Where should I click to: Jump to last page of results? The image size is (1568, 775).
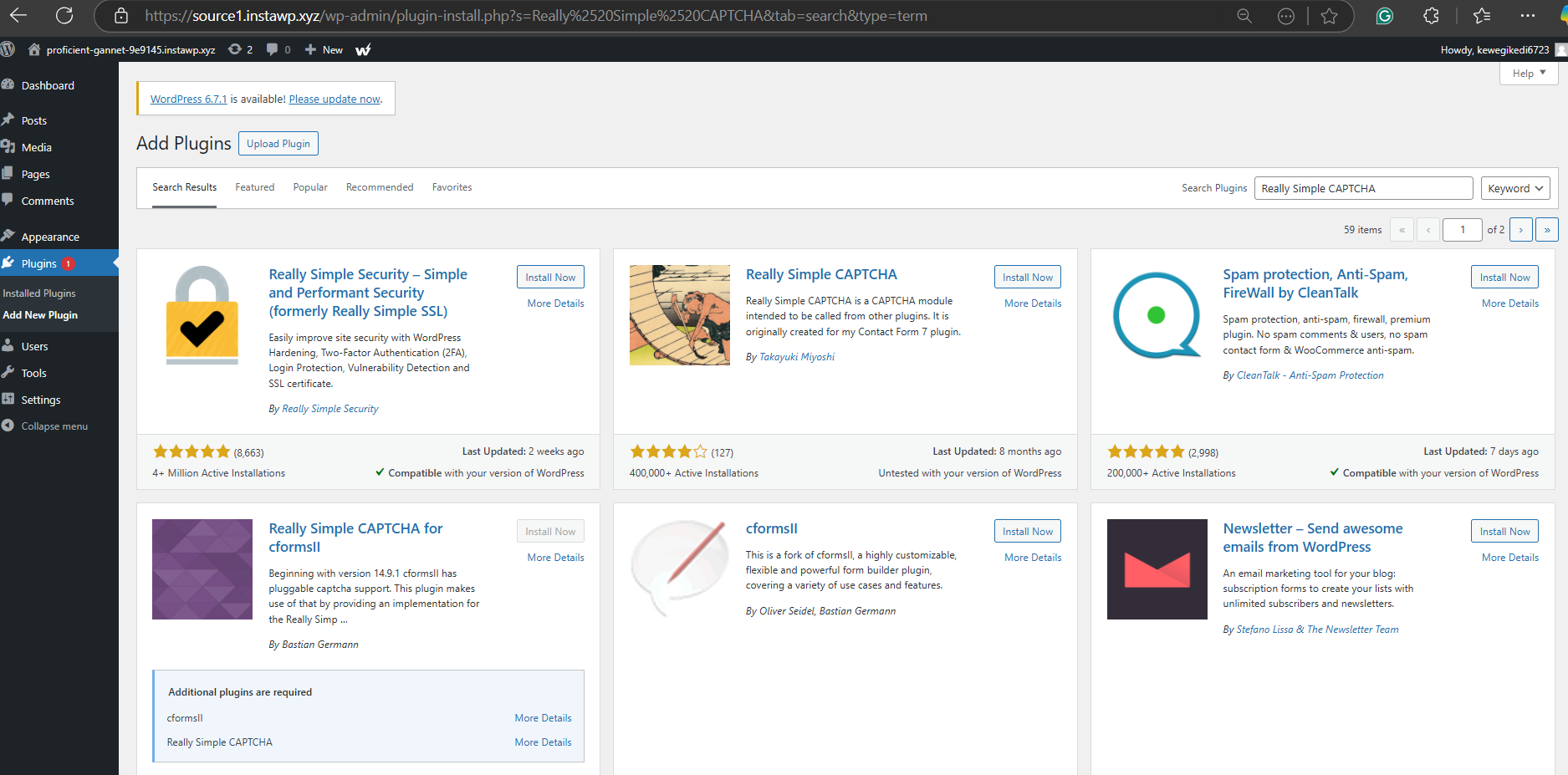pos(1547,229)
